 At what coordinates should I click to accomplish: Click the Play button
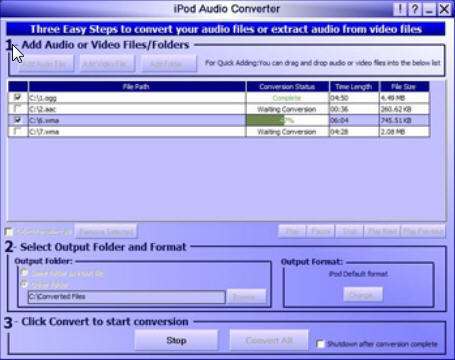(292, 231)
